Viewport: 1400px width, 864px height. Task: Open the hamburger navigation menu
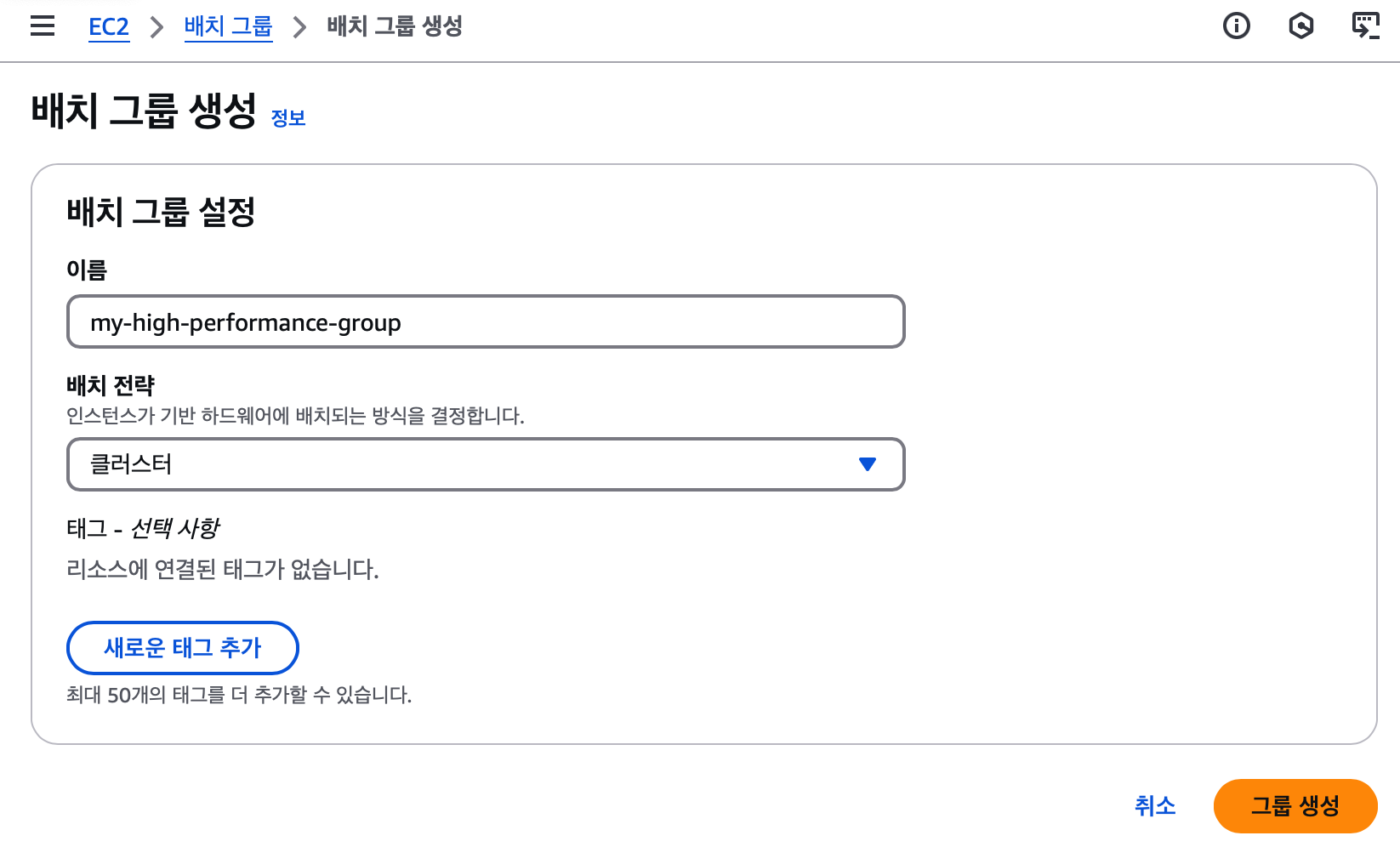(x=43, y=26)
